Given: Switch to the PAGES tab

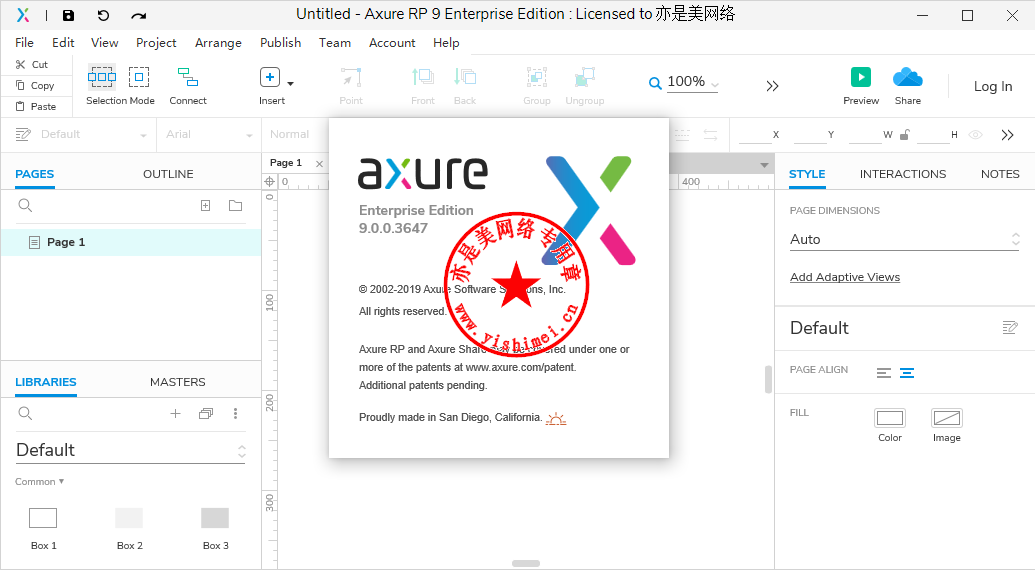Looking at the screenshot, I should pyautogui.click(x=34, y=174).
